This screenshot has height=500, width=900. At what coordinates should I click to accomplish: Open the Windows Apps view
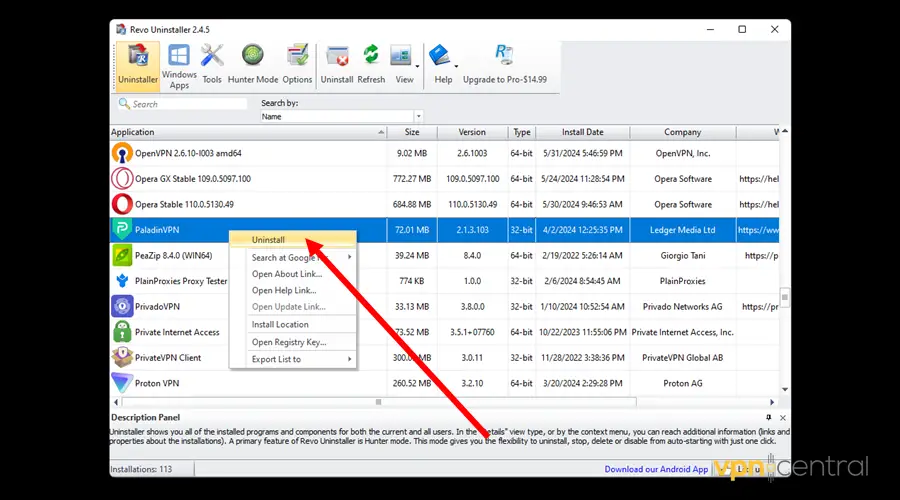179,66
